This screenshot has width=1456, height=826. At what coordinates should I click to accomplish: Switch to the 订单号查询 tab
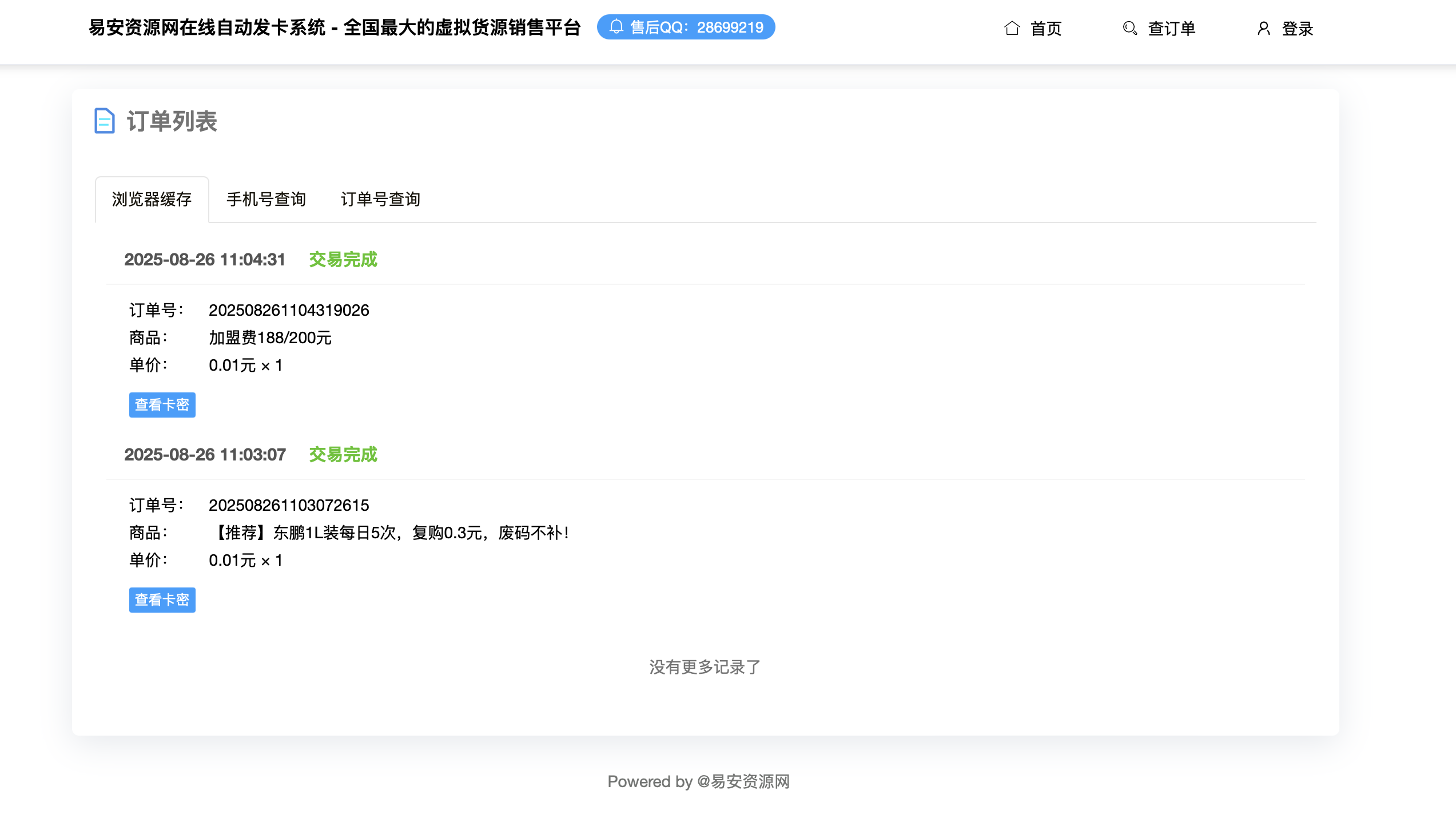(380, 200)
